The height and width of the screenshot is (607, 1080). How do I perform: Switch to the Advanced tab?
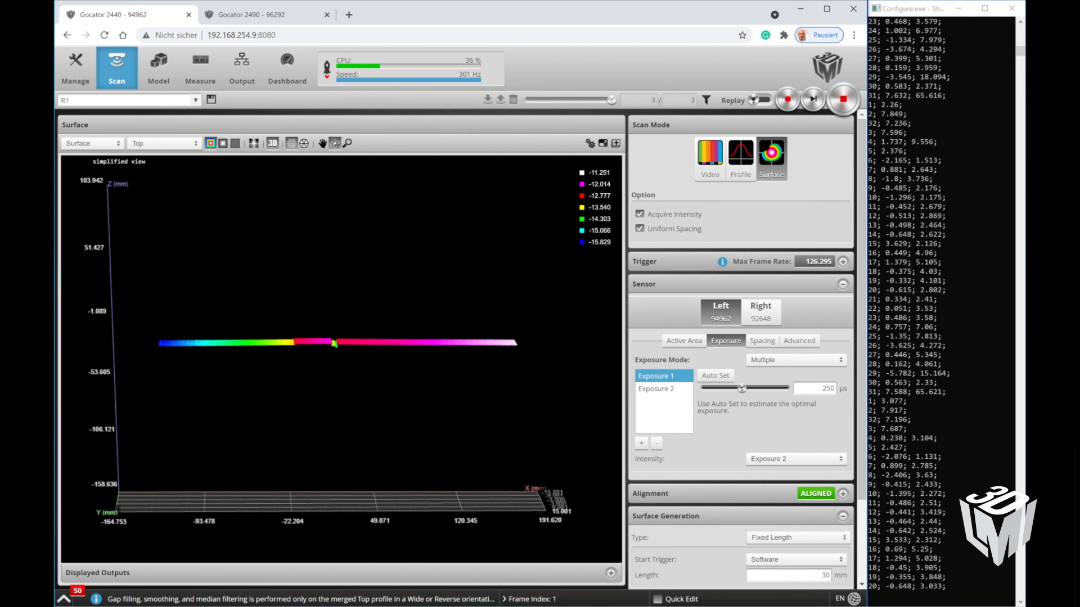[799, 340]
